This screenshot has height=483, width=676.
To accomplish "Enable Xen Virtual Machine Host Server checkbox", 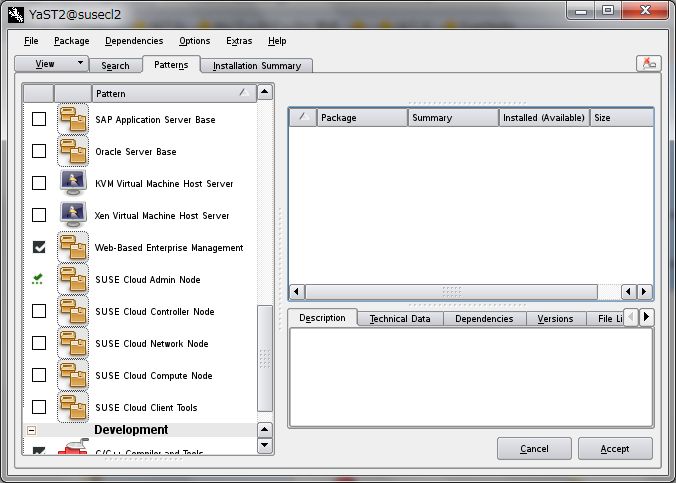I will [x=39, y=215].
